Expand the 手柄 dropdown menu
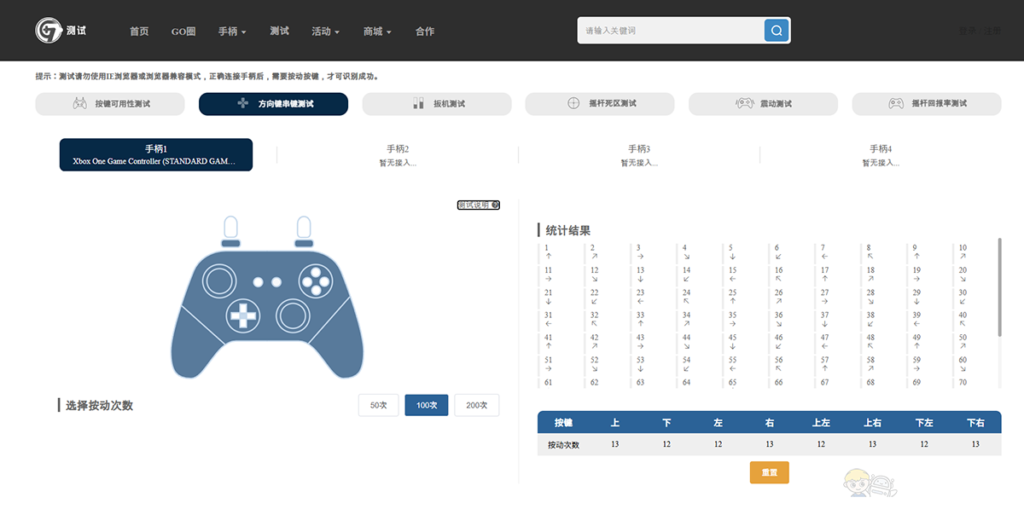Image resolution: width=1024 pixels, height=509 pixels. 232,31
